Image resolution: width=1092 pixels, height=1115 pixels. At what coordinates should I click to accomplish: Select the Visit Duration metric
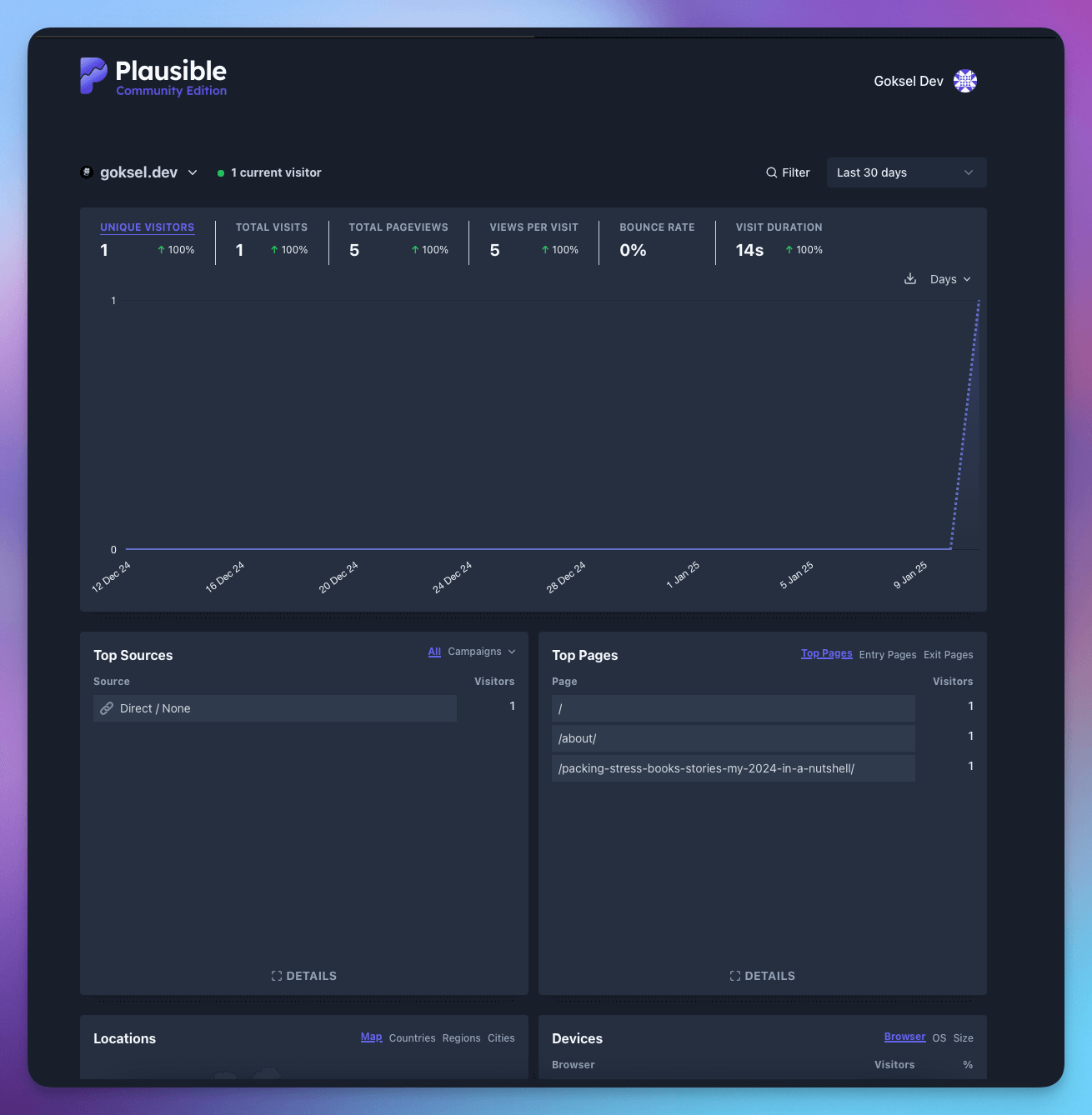tap(779, 240)
